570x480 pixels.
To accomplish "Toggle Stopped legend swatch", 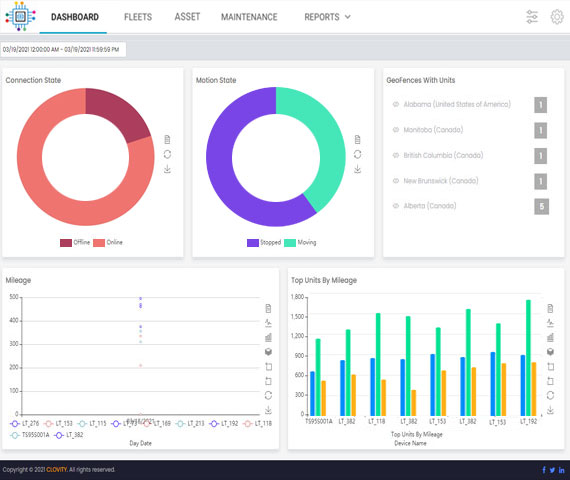I will tap(253, 243).
